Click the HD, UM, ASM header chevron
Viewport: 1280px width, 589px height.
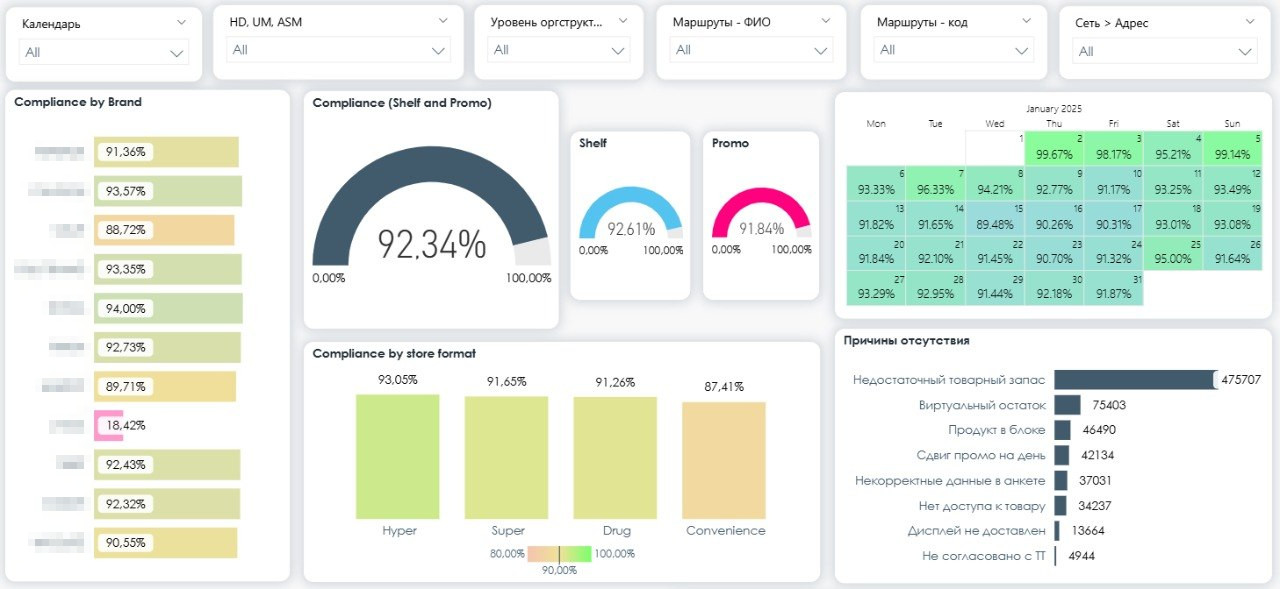[x=443, y=20]
